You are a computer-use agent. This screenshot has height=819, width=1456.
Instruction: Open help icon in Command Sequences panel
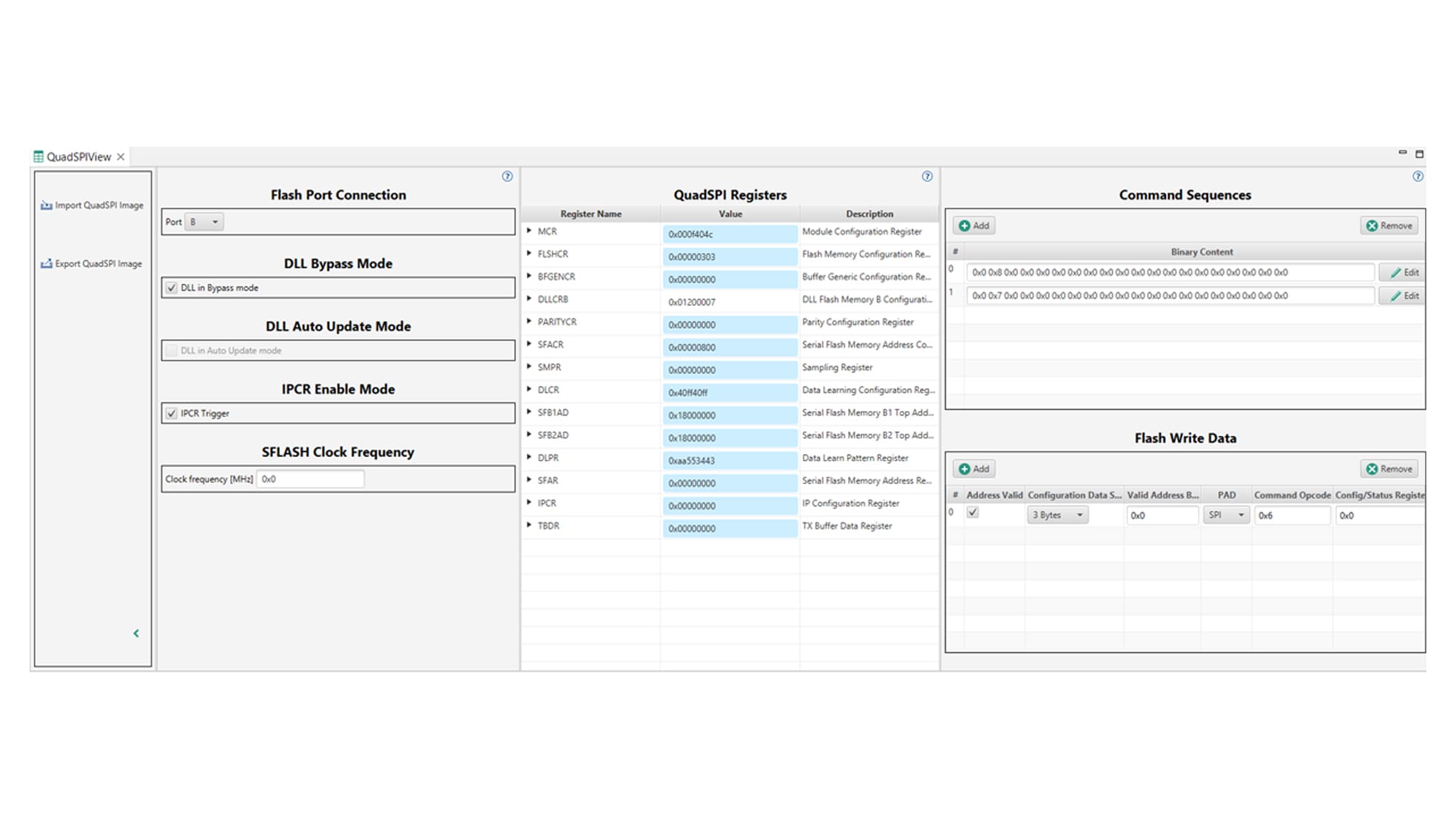(1418, 176)
